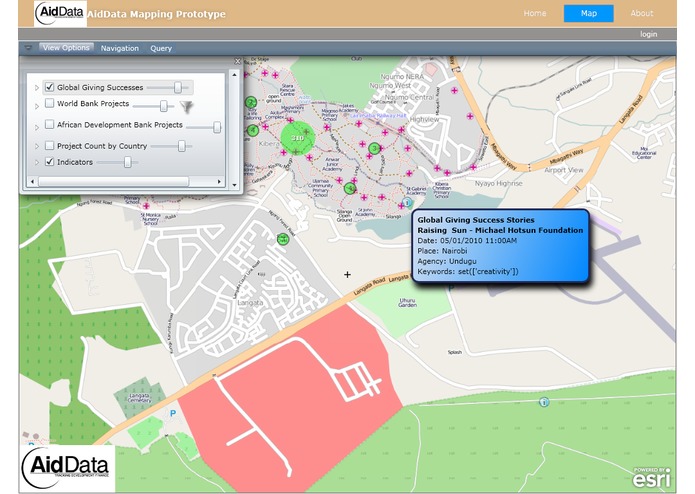The image size is (695, 494).
Task: Click the blue parking P icon near Langata Cemetery
Action: coord(173,413)
